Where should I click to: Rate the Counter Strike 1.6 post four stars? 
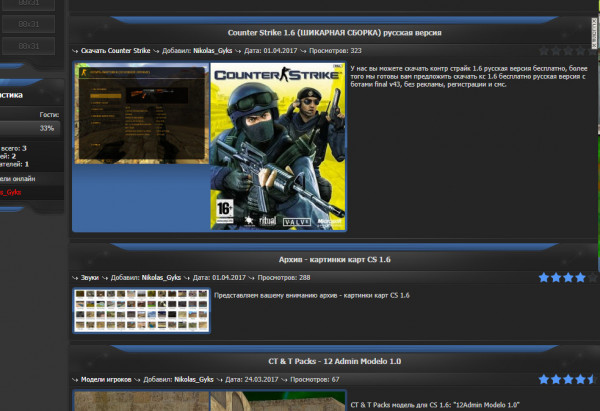580,51
